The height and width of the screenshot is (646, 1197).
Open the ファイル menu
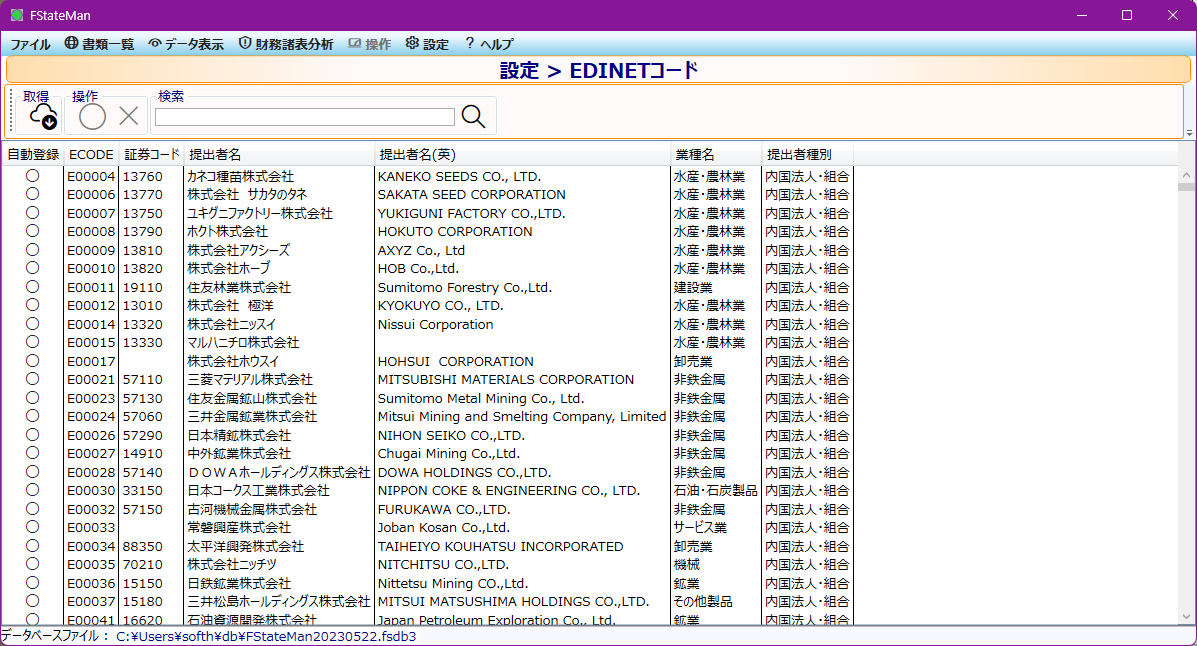(31, 44)
